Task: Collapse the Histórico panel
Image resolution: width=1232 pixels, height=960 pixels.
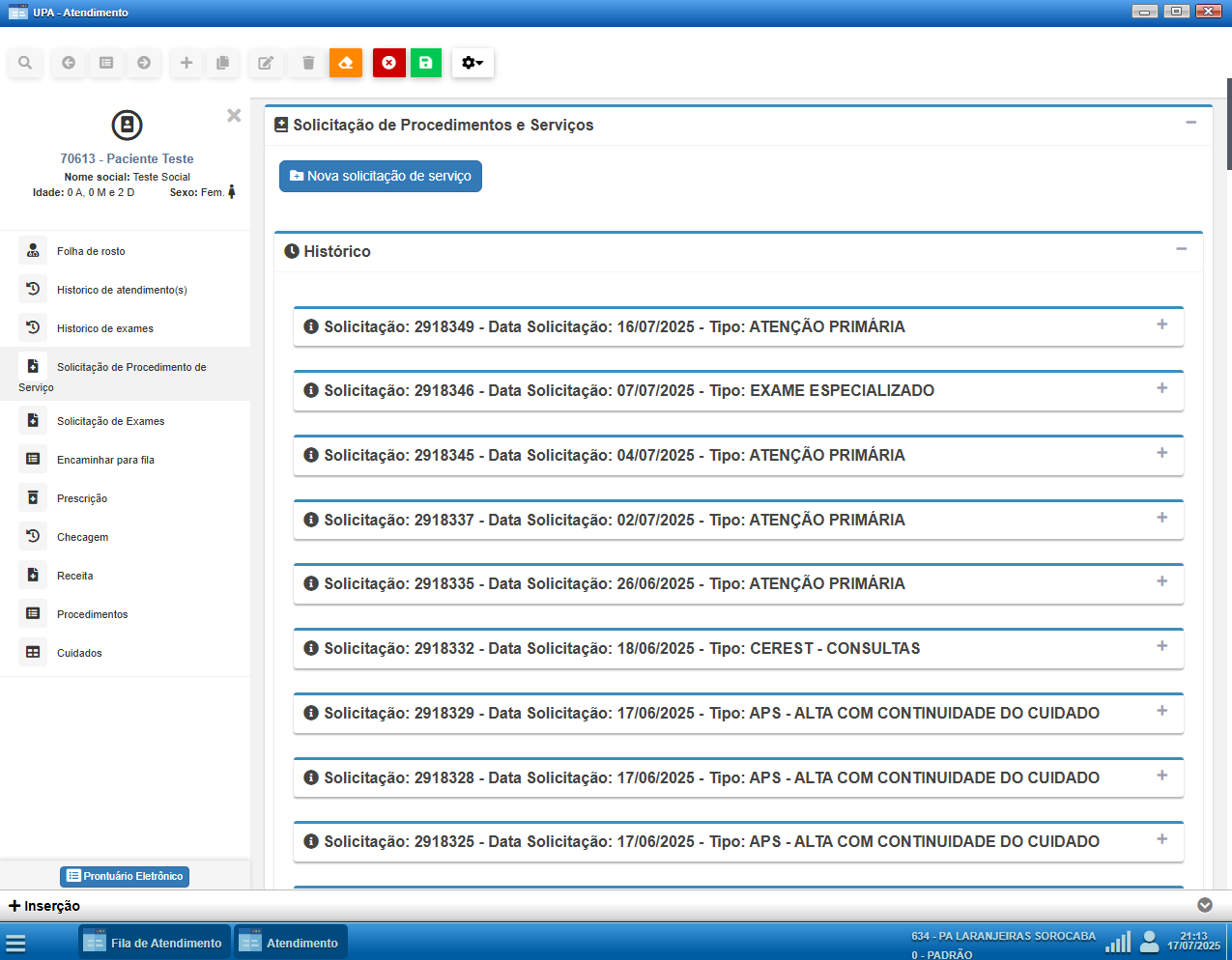Action: (x=1181, y=250)
